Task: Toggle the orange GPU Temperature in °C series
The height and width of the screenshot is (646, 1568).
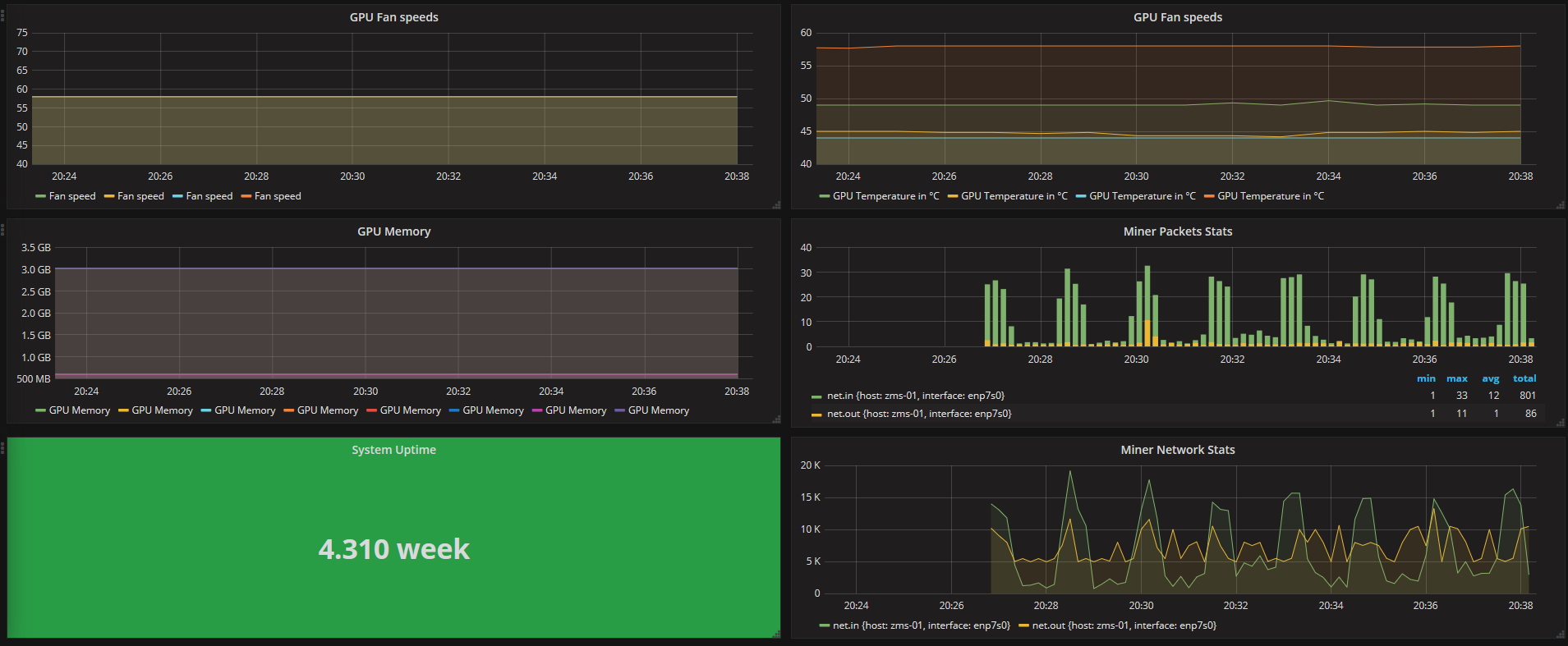Action: tap(1271, 196)
